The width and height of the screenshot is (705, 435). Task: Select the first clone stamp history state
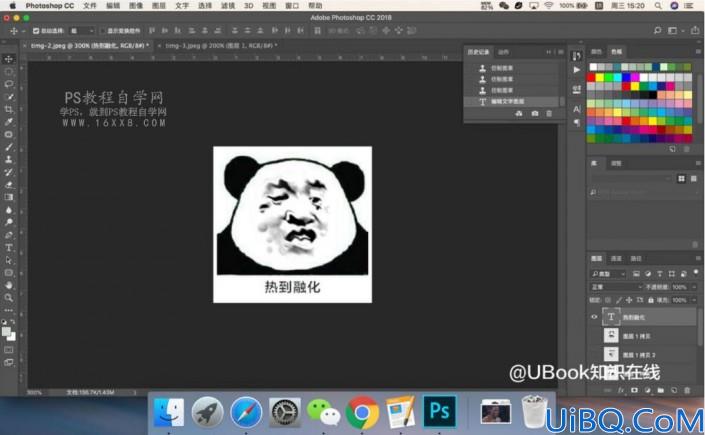point(512,68)
